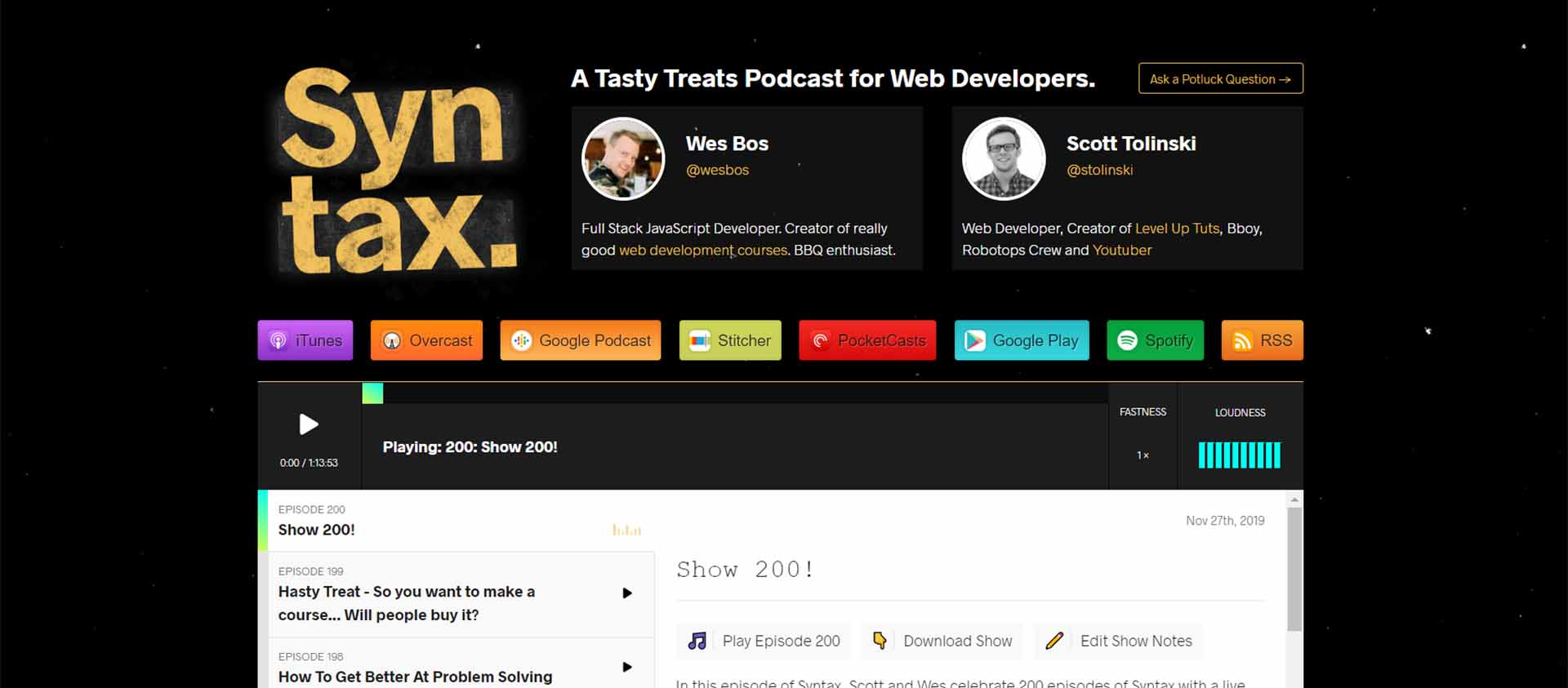Change the 1× fastness speed

(x=1143, y=455)
